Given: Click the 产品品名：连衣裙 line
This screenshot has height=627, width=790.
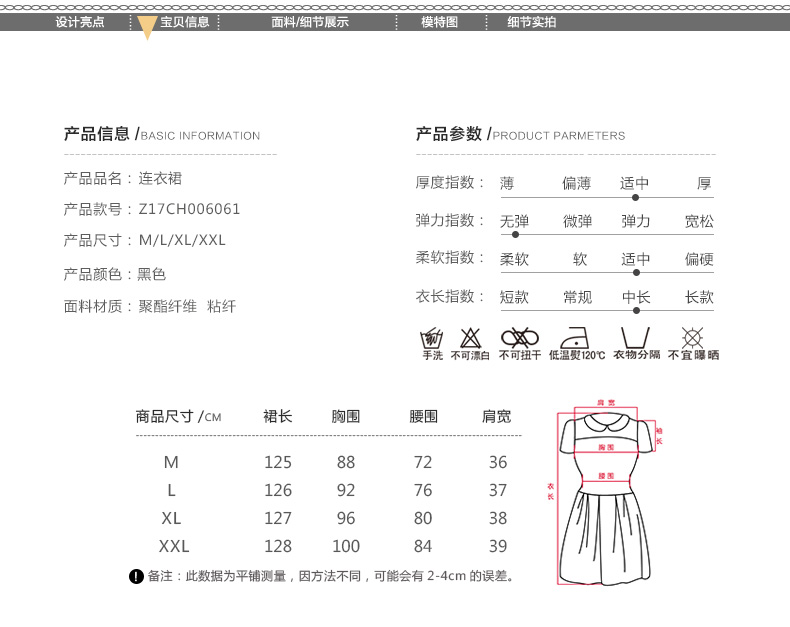Looking at the screenshot, I should click(x=123, y=178).
